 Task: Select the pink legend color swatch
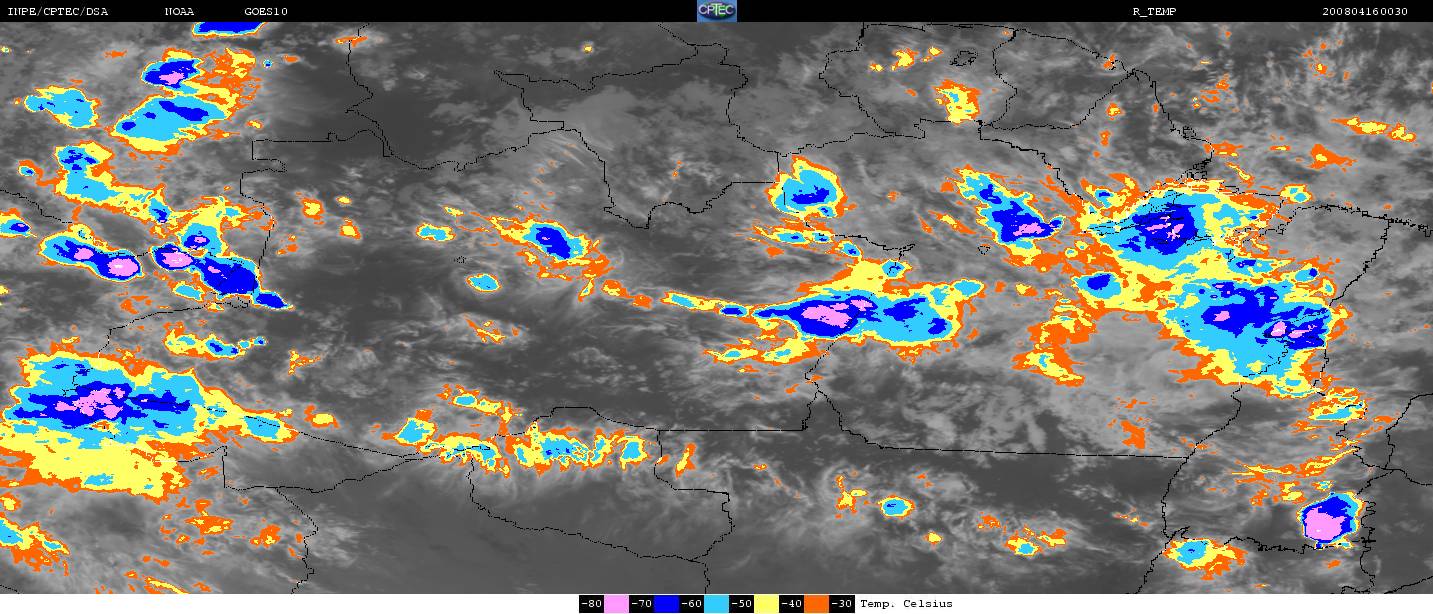pos(616,603)
